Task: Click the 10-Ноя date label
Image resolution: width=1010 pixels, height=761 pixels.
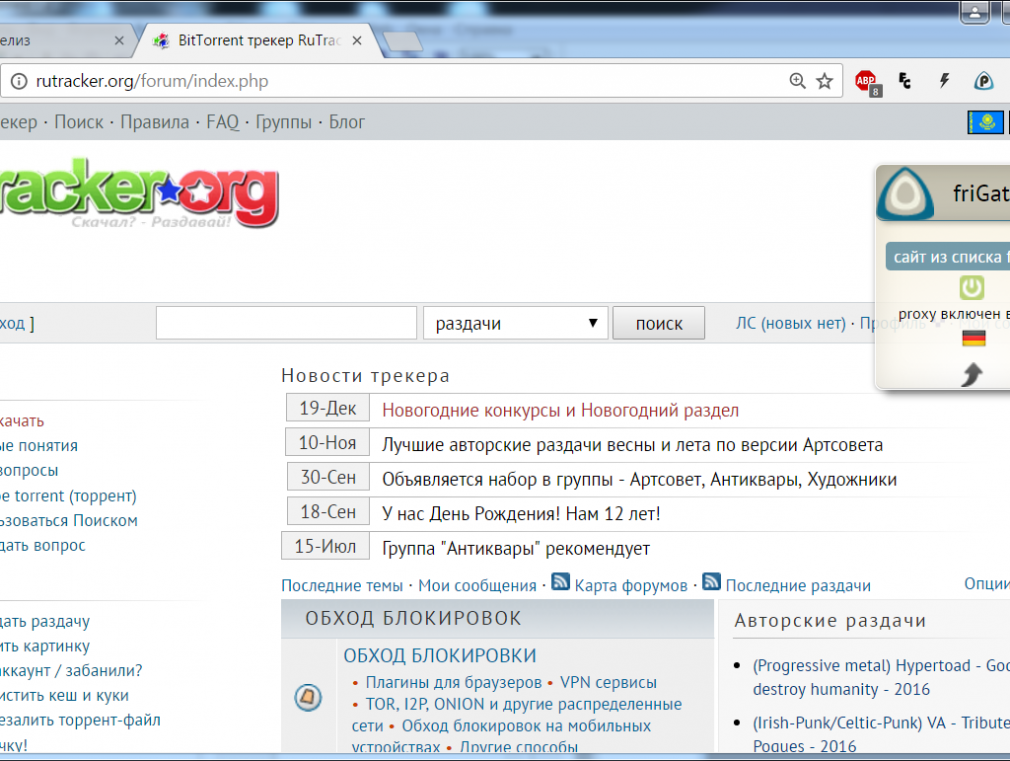Action: 327,443
